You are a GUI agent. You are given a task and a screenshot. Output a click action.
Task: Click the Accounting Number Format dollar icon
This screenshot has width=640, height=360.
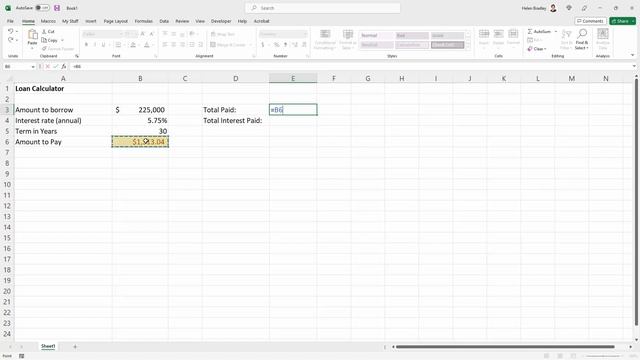262,44
